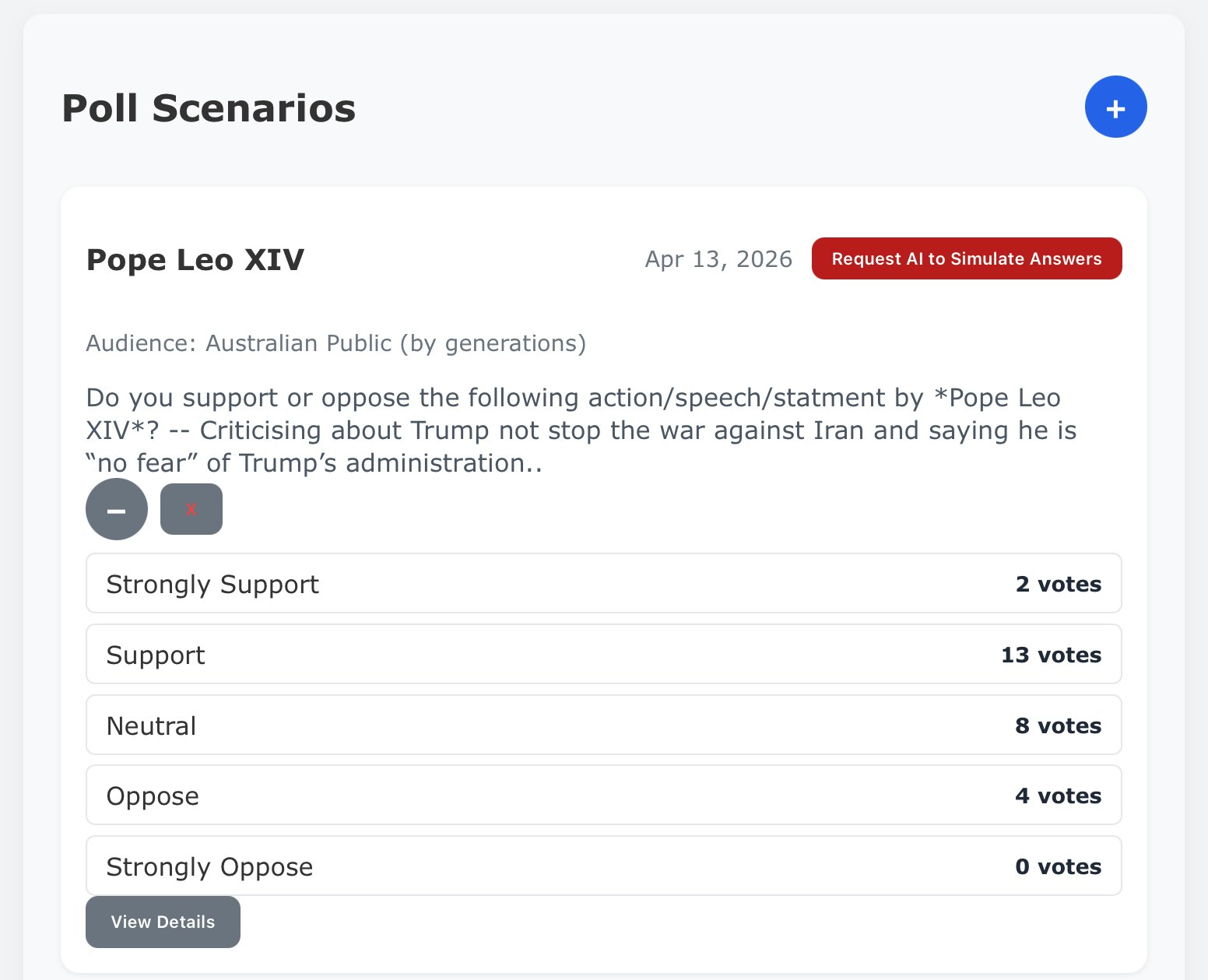1208x980 pixels.
Task: Pick the Oppose answer
Action: (603, 796)
